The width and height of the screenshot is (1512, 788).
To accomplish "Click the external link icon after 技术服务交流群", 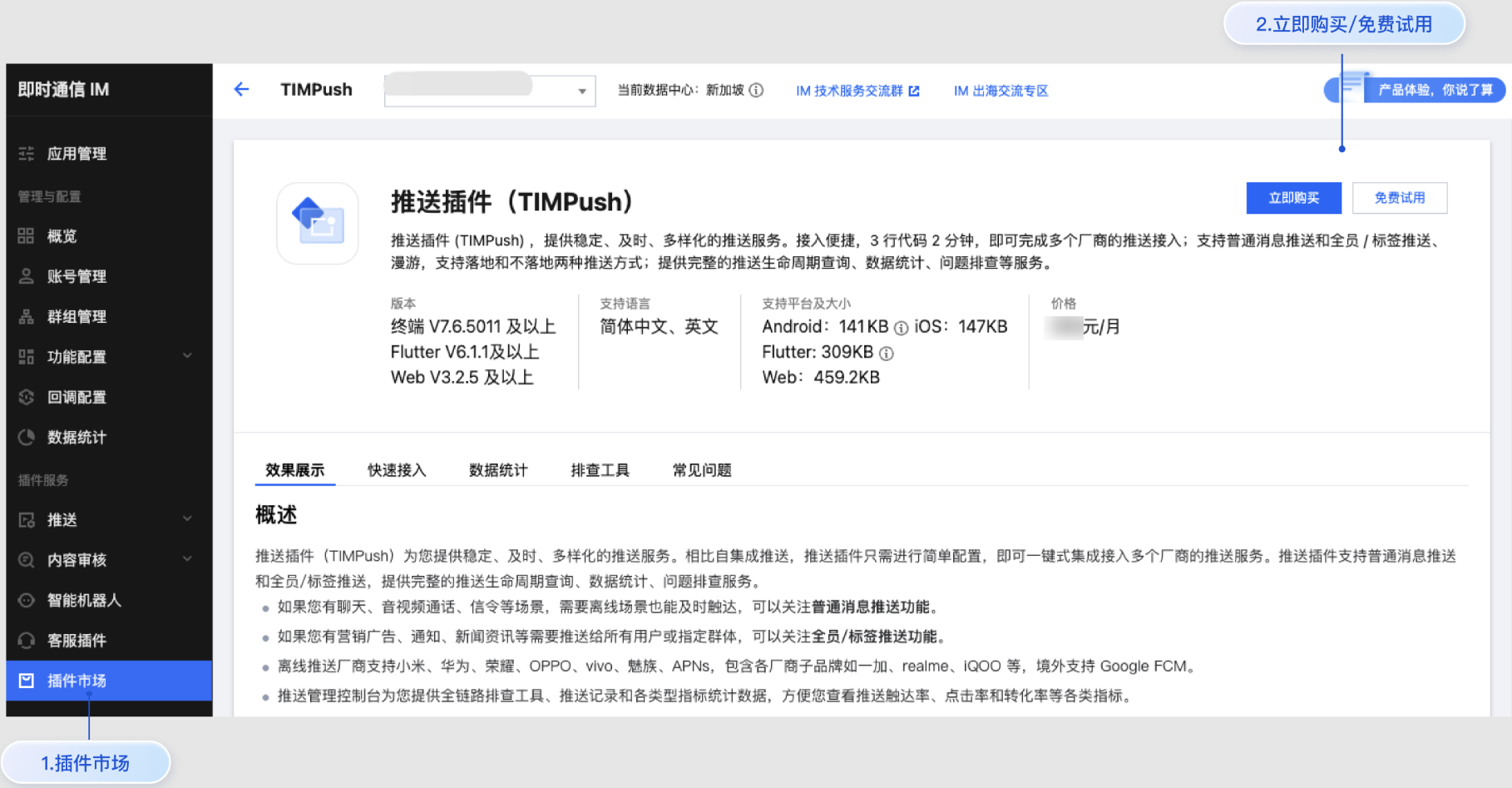I will [914, 91].
